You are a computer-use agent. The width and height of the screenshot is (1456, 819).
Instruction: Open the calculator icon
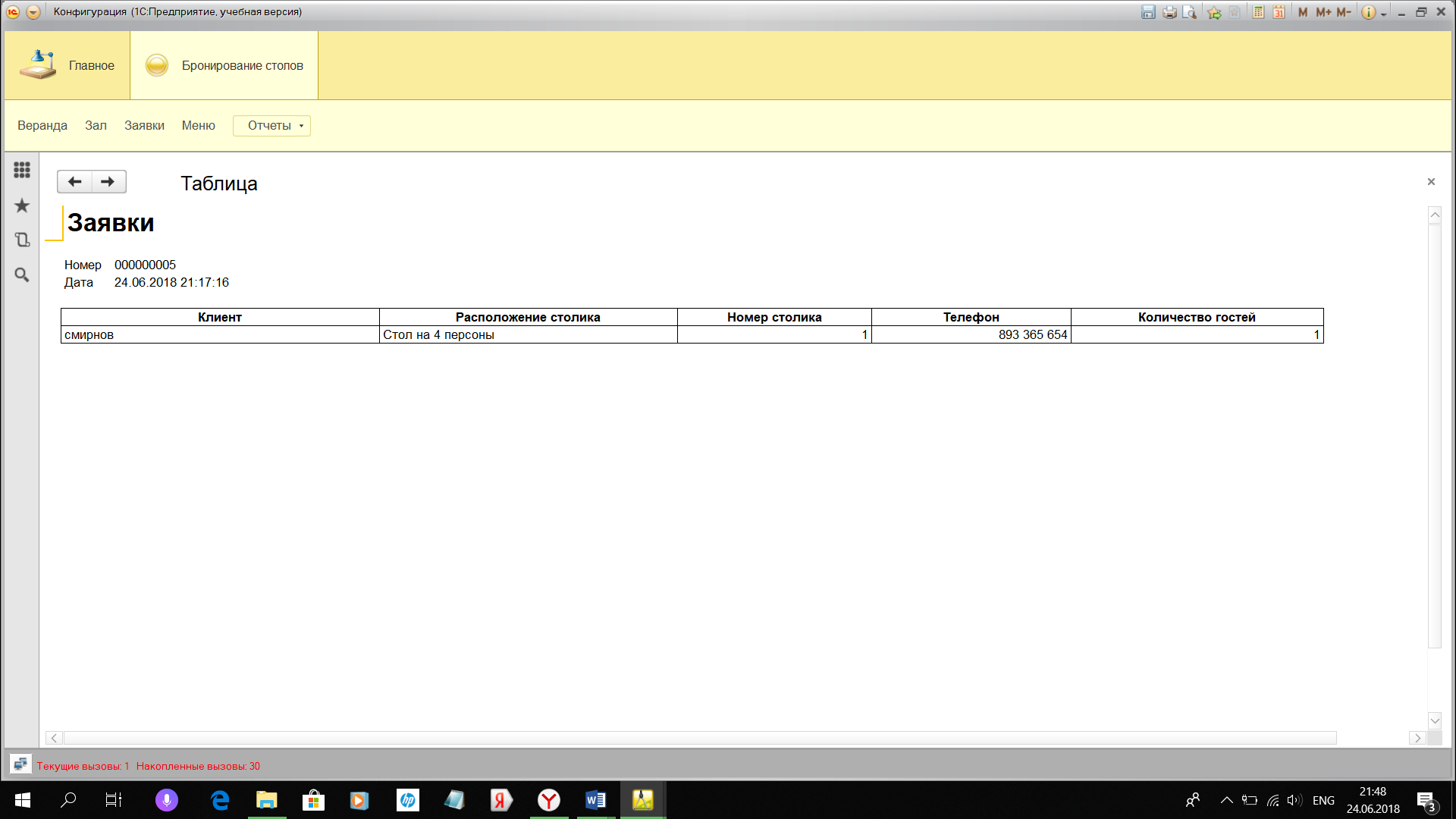coord(1258,12)
